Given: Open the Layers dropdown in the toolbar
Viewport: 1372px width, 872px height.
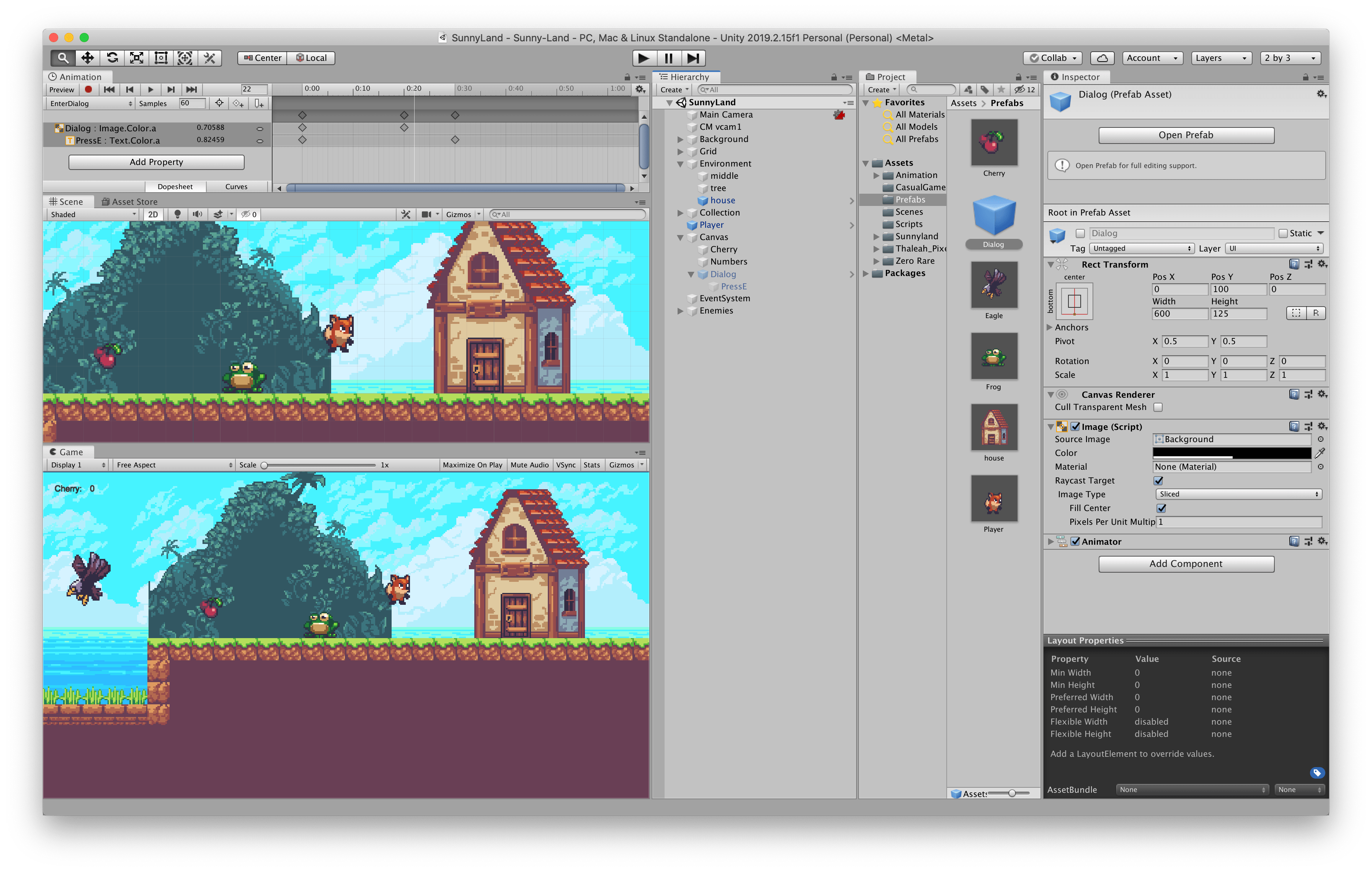Looking at the screenshot, I should click(x=1220, y=57).
